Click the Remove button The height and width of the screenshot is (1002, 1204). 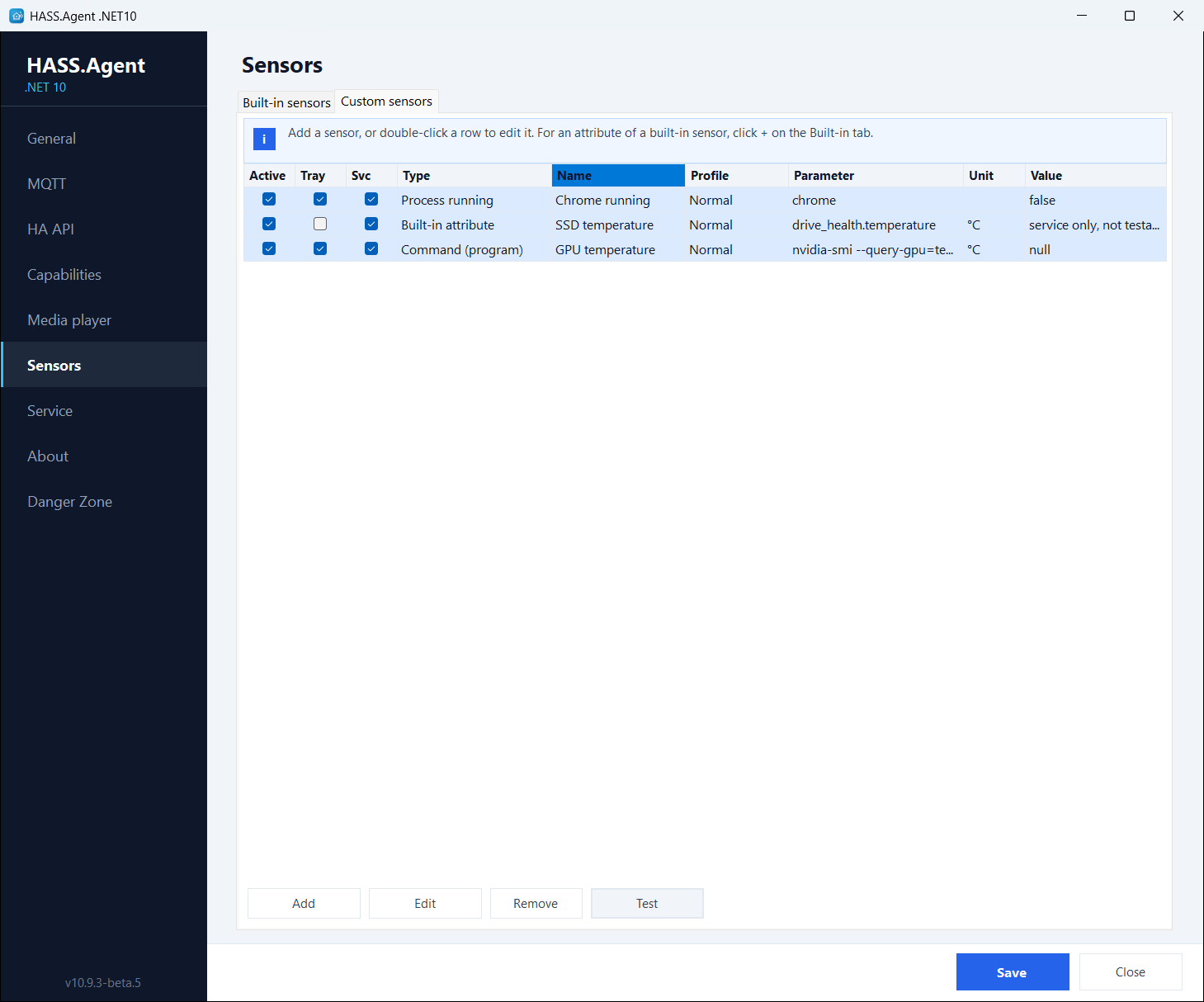tap(536, 904)
